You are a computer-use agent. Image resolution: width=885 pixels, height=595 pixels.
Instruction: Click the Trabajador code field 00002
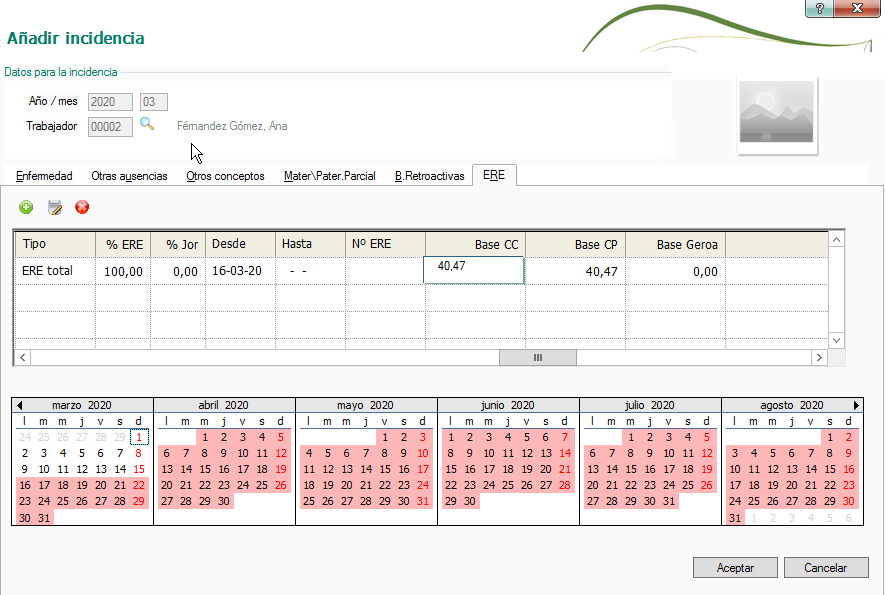(x=110, y=126)
